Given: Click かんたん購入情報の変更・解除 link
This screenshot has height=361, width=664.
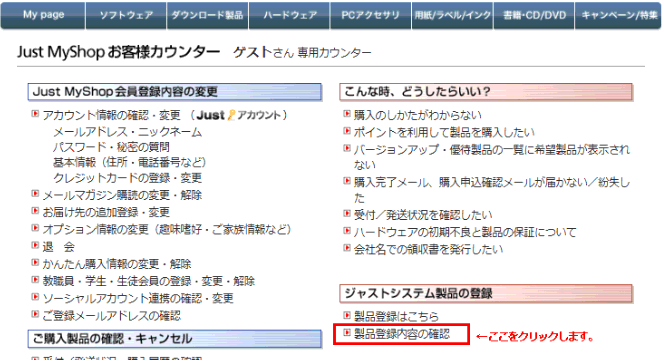Looking at the screenshot, I should click(x=117, y=264).
